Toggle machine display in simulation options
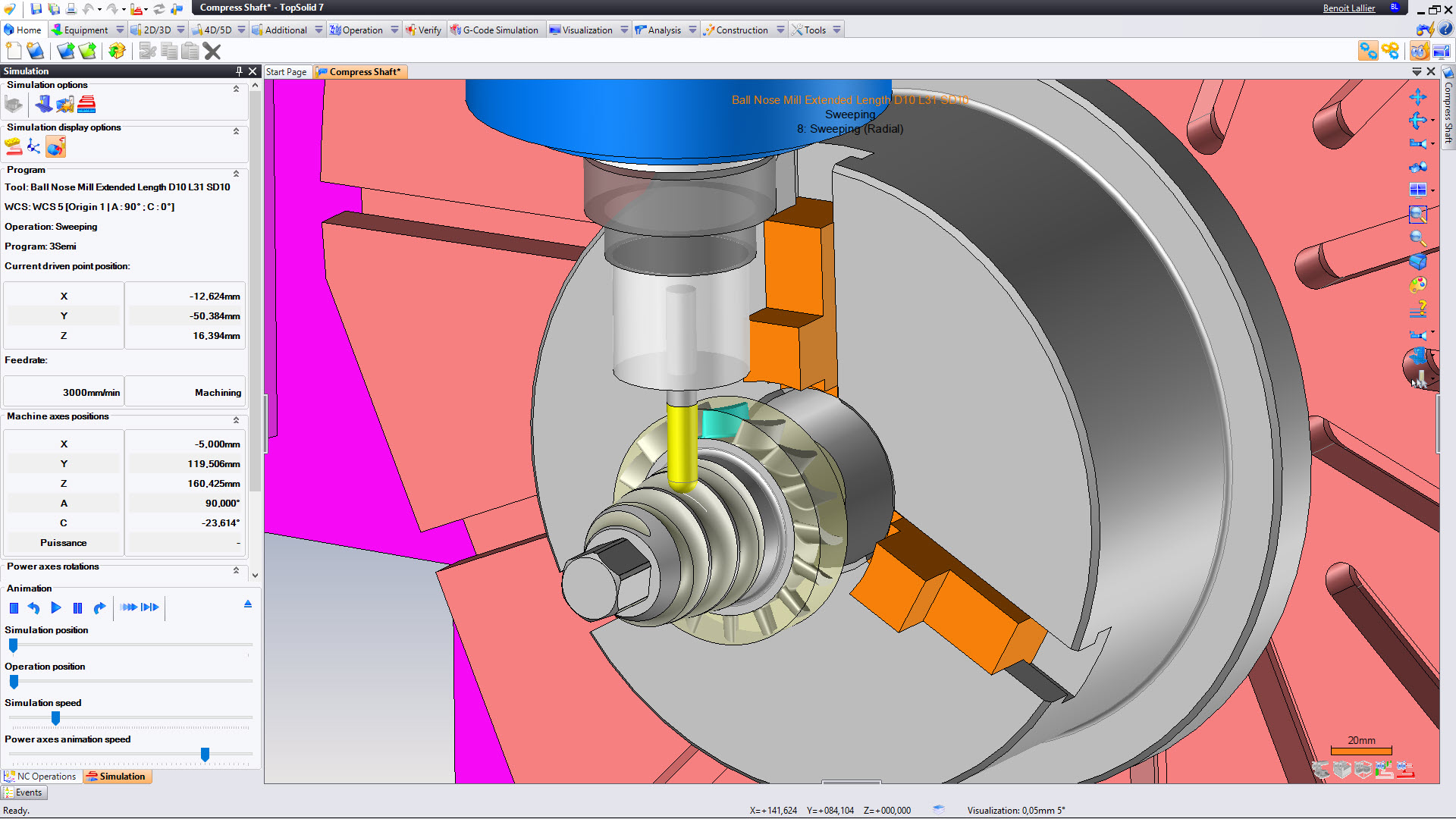The height and width of the screenshot is (819, 1456). click(44, 104)
